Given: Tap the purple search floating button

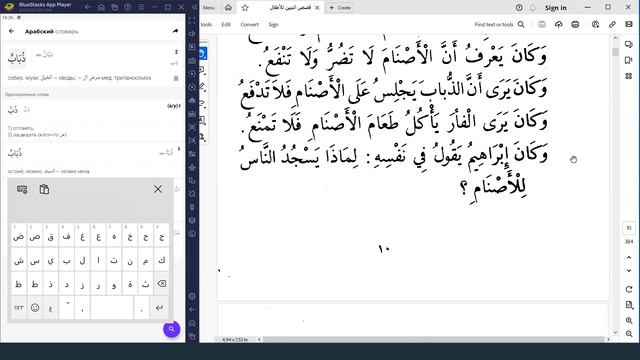Looking at the screenshot, I should pos(171,329).
